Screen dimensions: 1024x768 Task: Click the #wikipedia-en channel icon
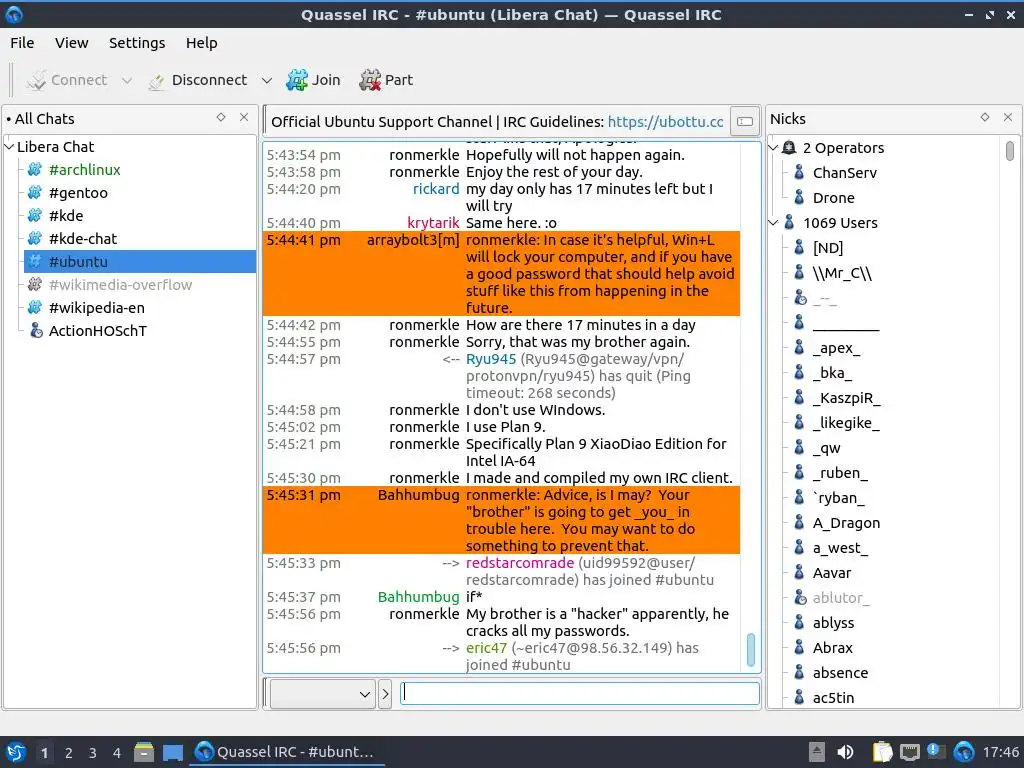click(x=35, y=308)
